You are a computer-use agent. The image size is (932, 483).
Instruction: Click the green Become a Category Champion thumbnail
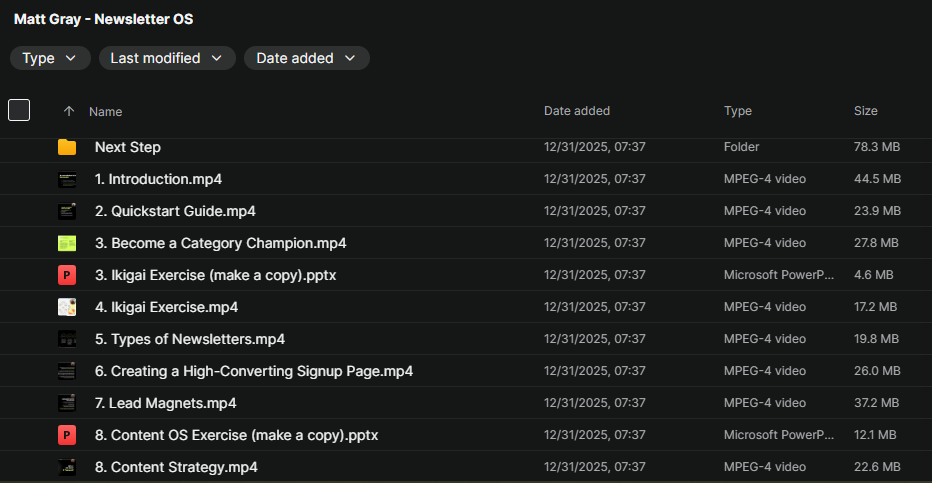click(67, 243)
